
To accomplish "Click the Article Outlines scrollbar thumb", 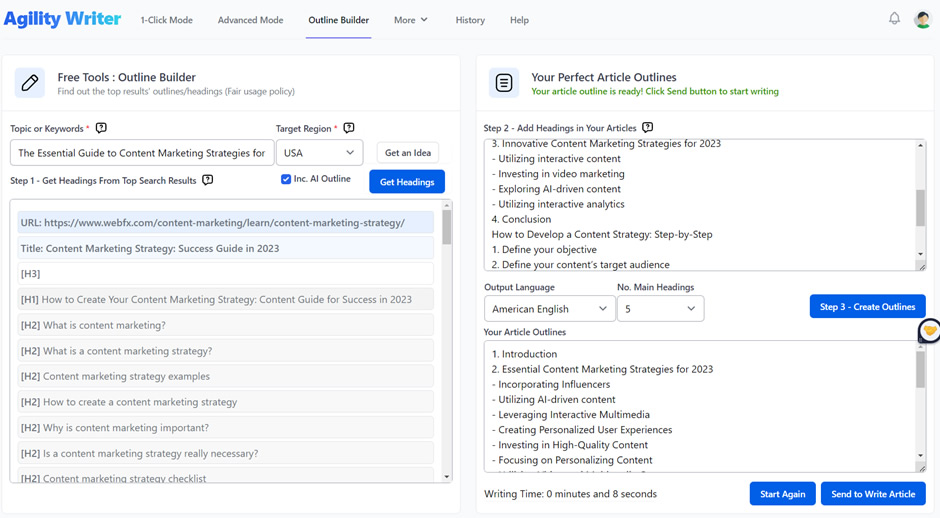I will click(920, 369).
